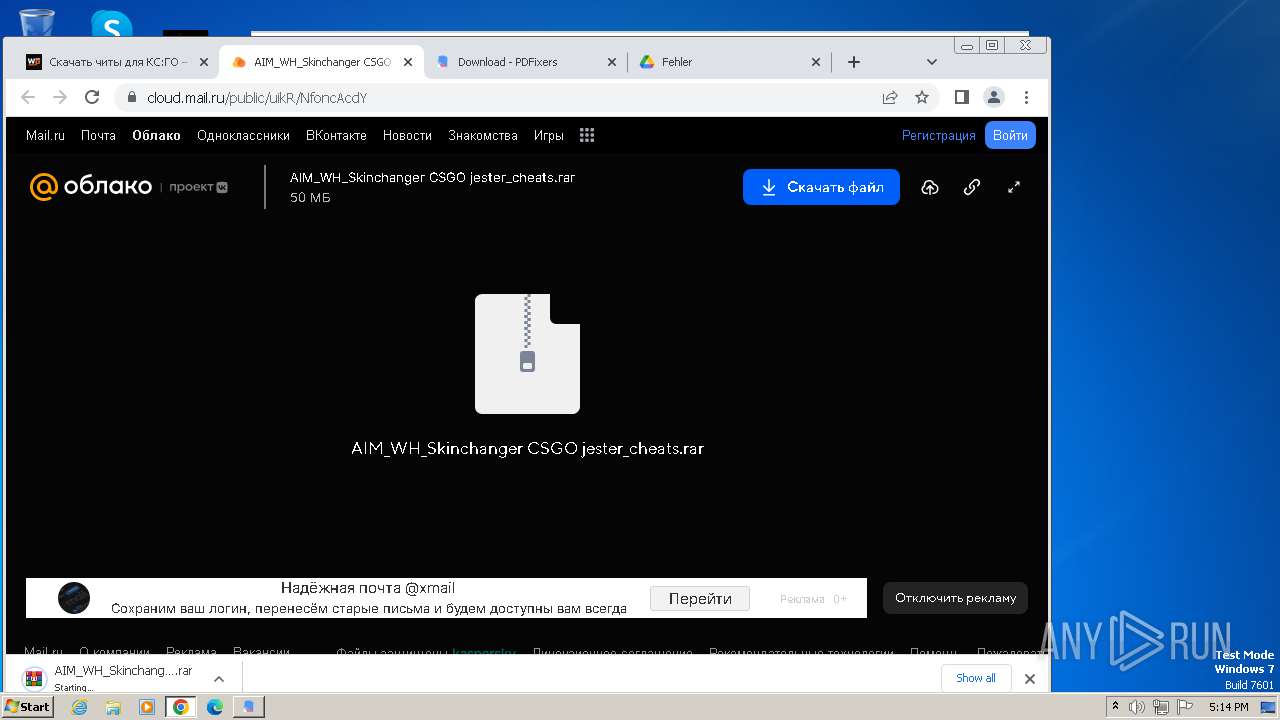Open ВКонтакте in the portal navbar
Screen dimensions: 1280x720
pos(336,135)
